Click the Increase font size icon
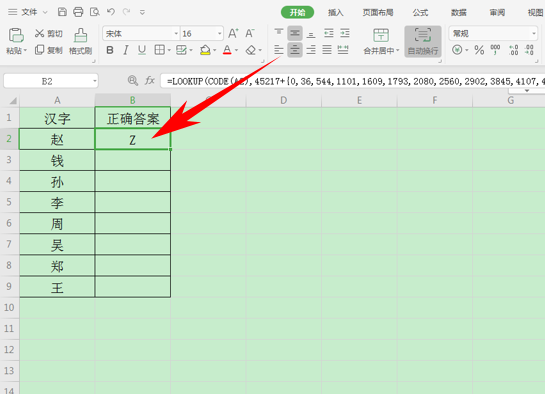Viewport: 545px width, 398px height. coord(233,33)
